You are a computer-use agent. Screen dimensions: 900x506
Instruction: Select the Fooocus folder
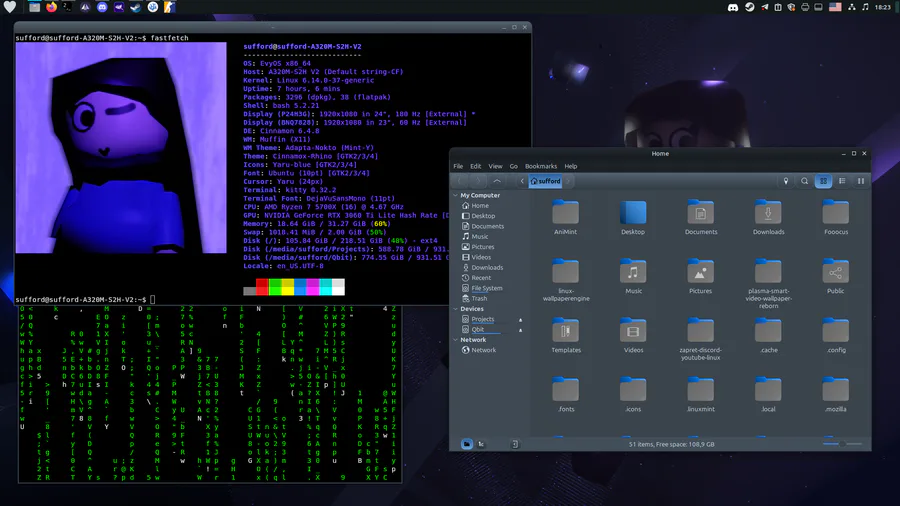pos(836,217)
